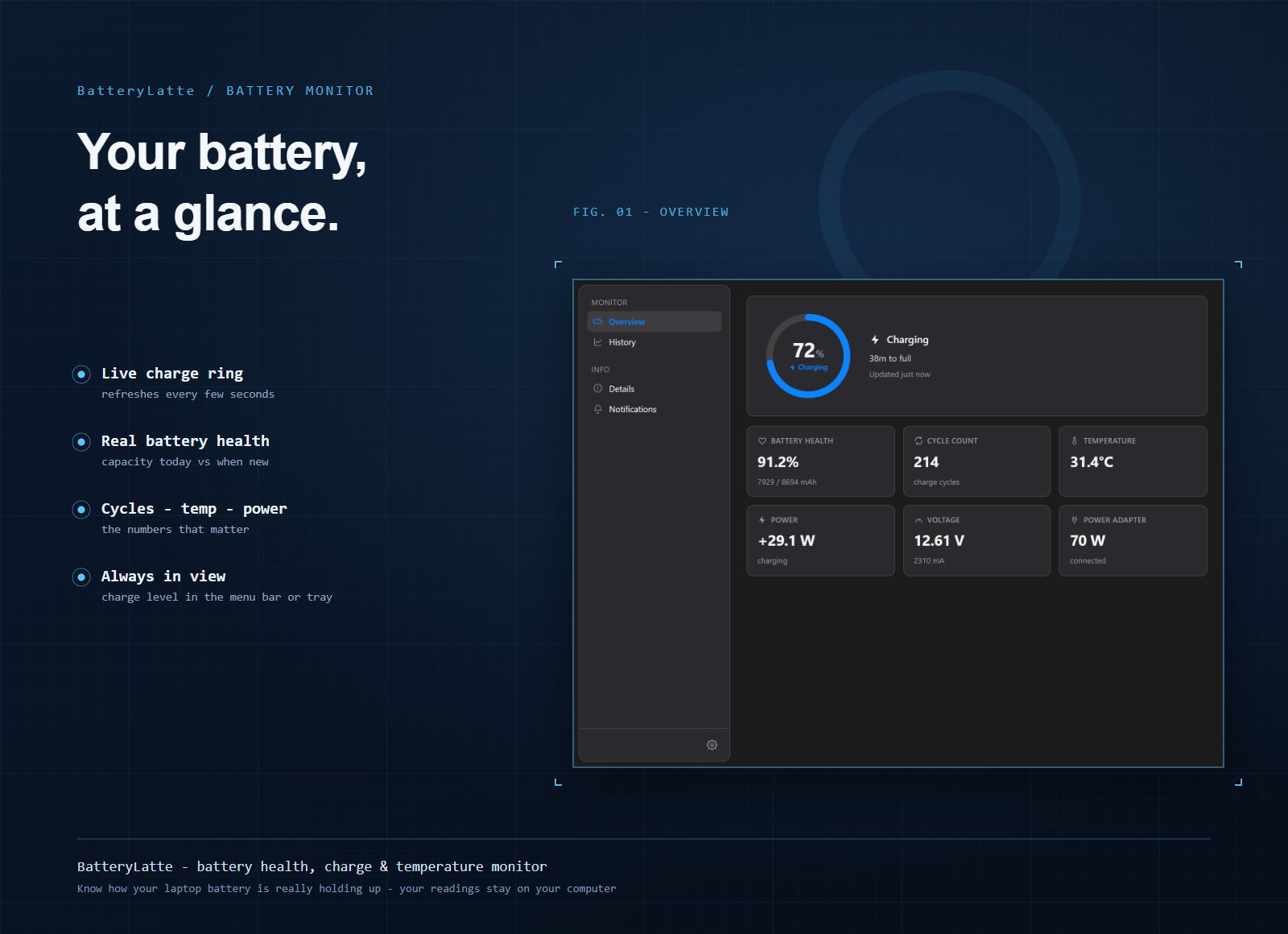The height and width of the screenshot is (934, 1288).
Task: Select the 91.2% battery health value
Action: pyautogui.click(x=778, y=462)
